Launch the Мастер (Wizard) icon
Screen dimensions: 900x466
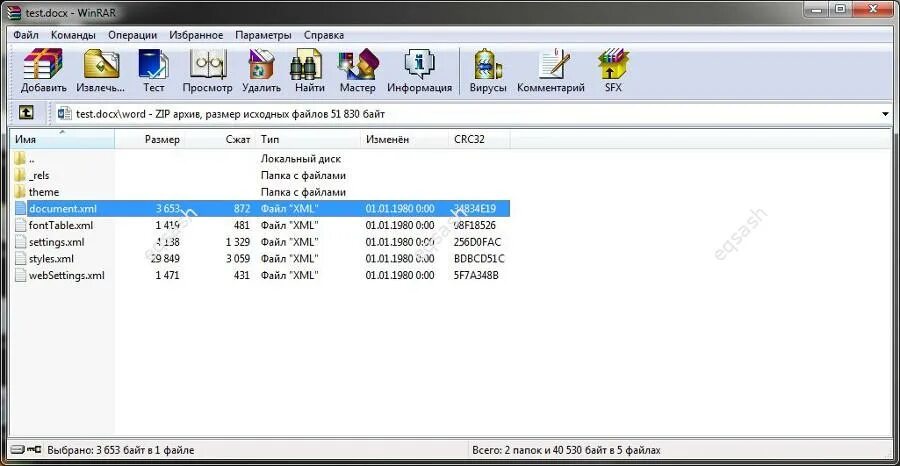pyautogui.click(x=358, y=64)
